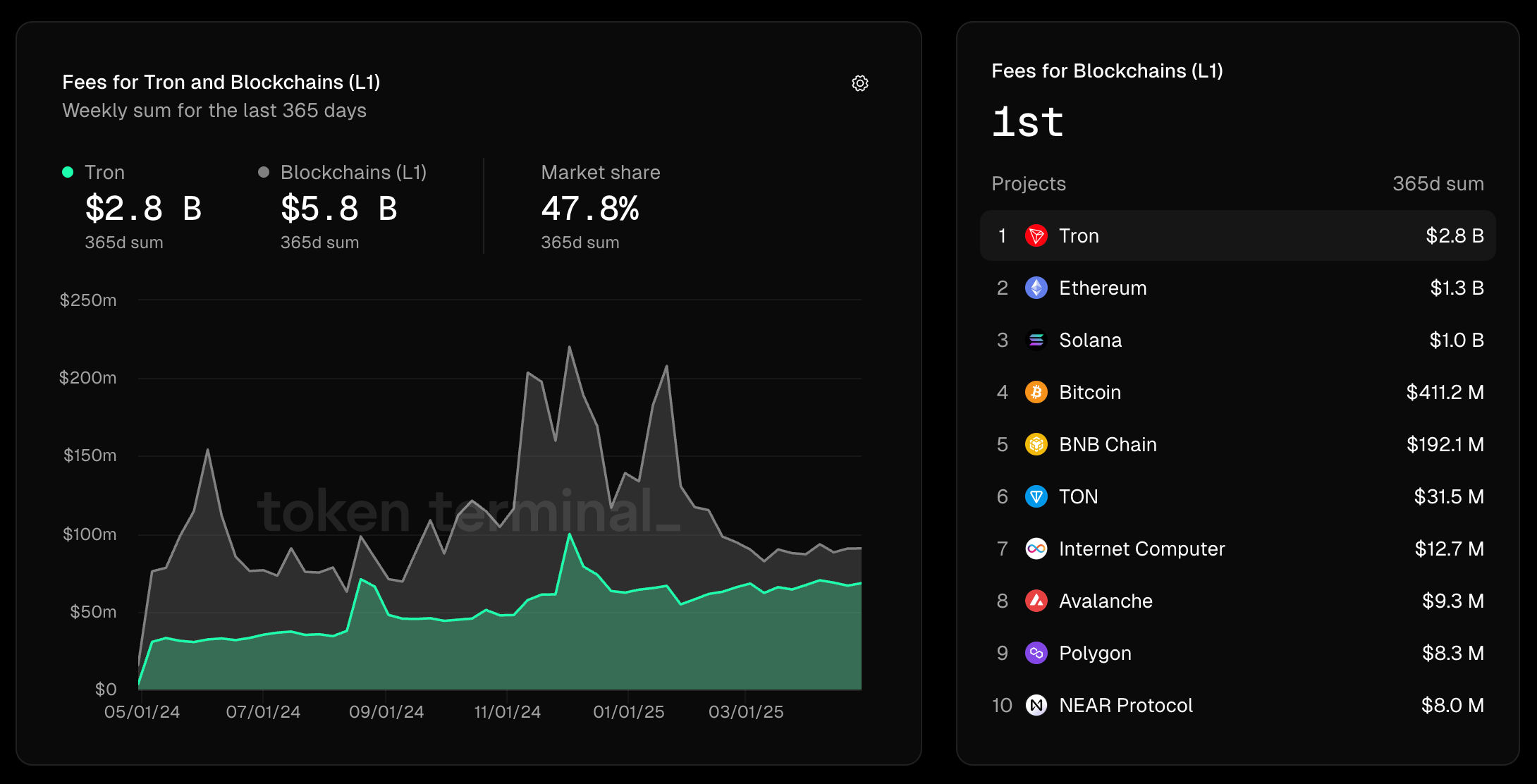
Task: Select the Bitcoin icon in the list
Action: click(1036, 392)
